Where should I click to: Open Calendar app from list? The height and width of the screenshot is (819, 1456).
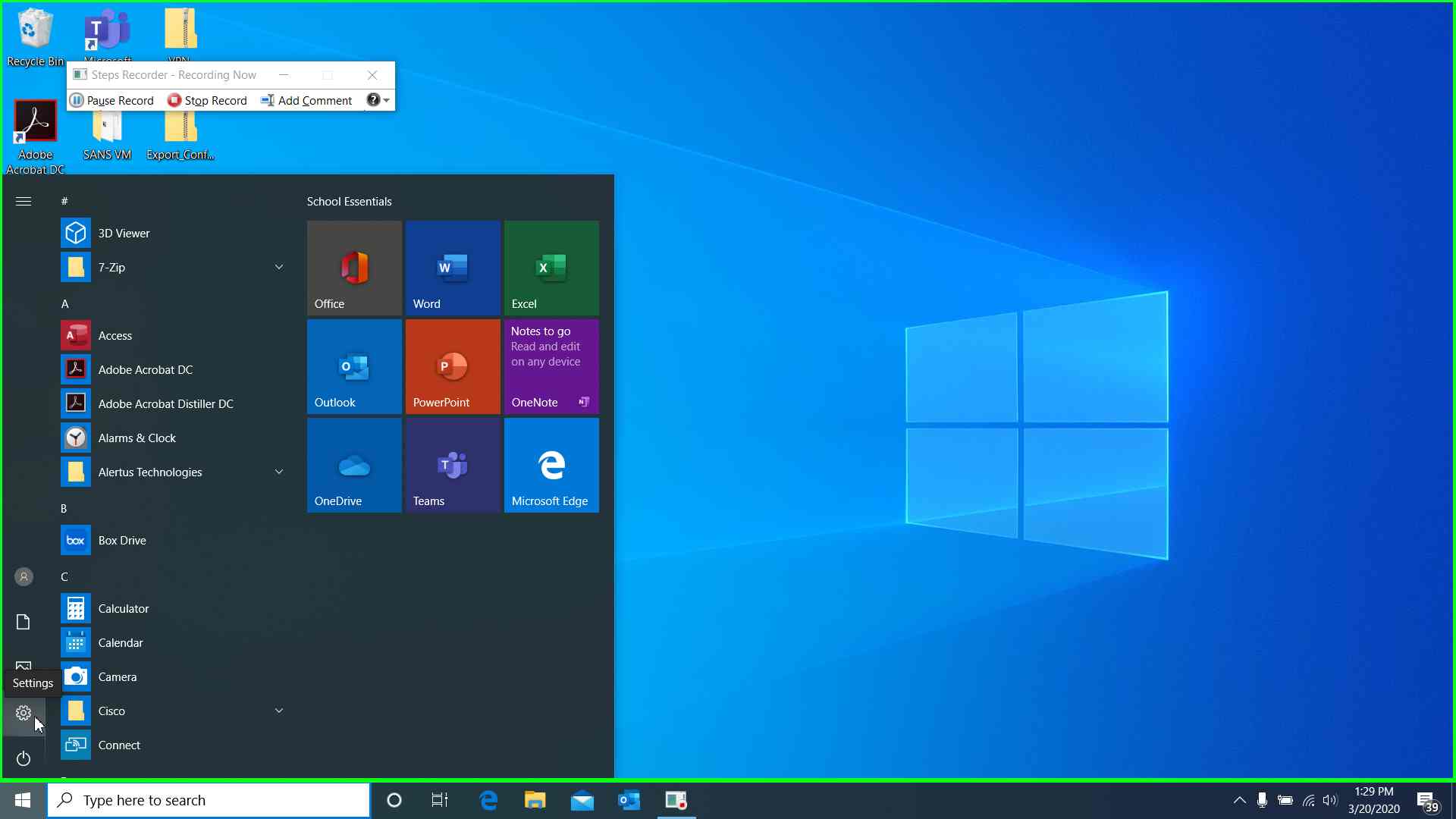(174, 642)
